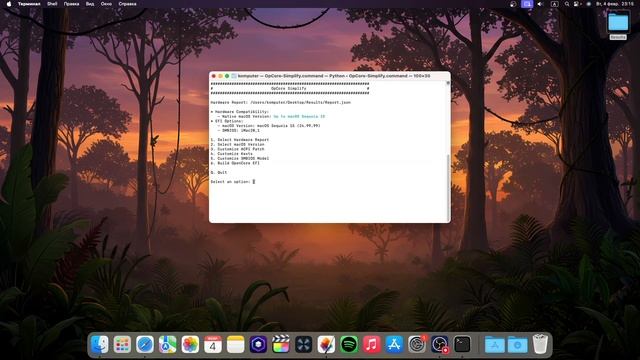Open System Settings with update badge
Screen dimensions: 640x360
[x=417, y=344]
